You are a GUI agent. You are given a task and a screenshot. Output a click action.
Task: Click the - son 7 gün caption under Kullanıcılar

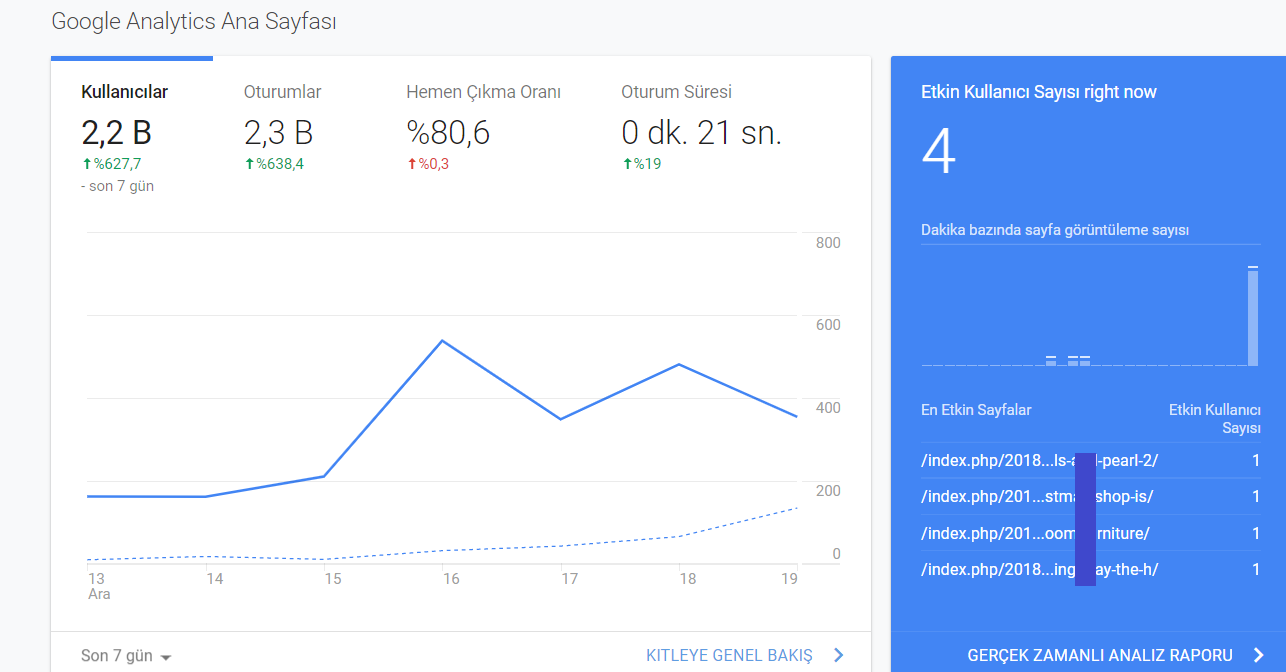[x=117, y=186]
